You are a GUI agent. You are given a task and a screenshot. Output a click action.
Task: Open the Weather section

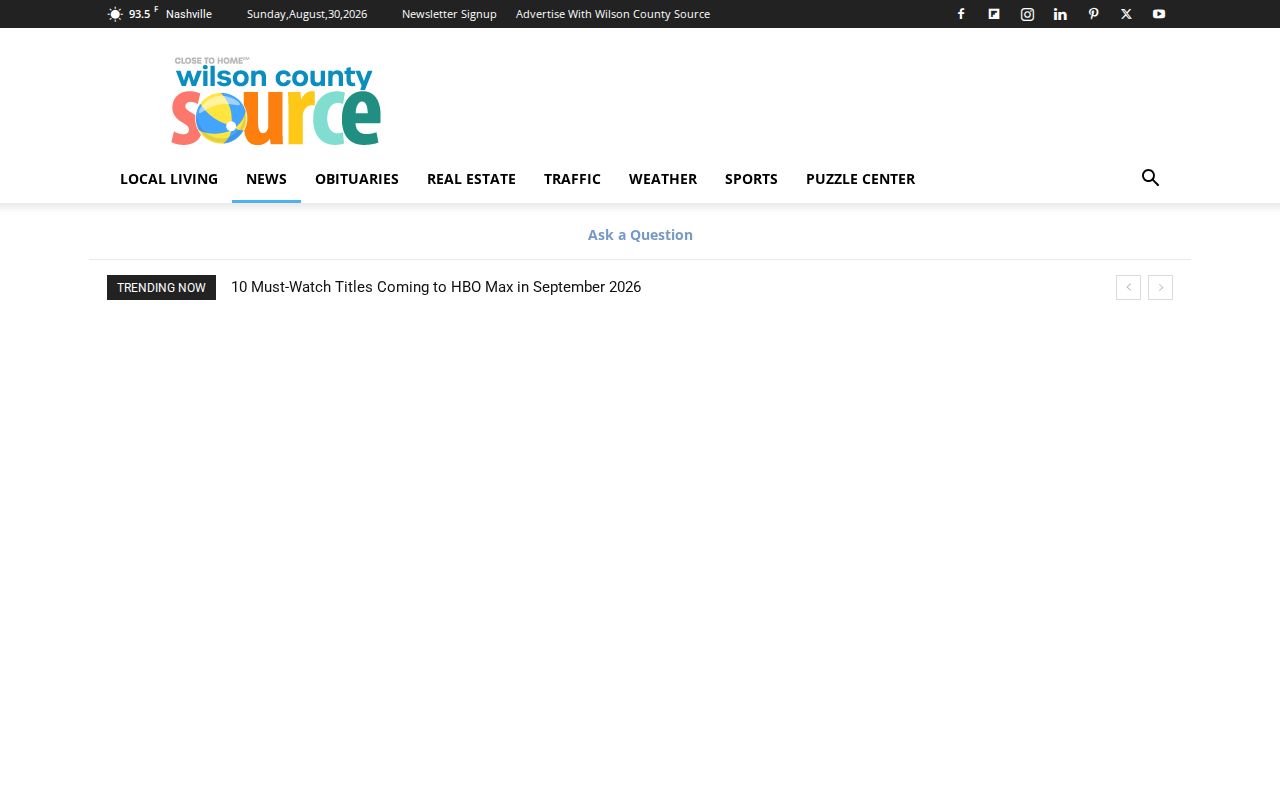pyautogui.click(x=663, y=179)
